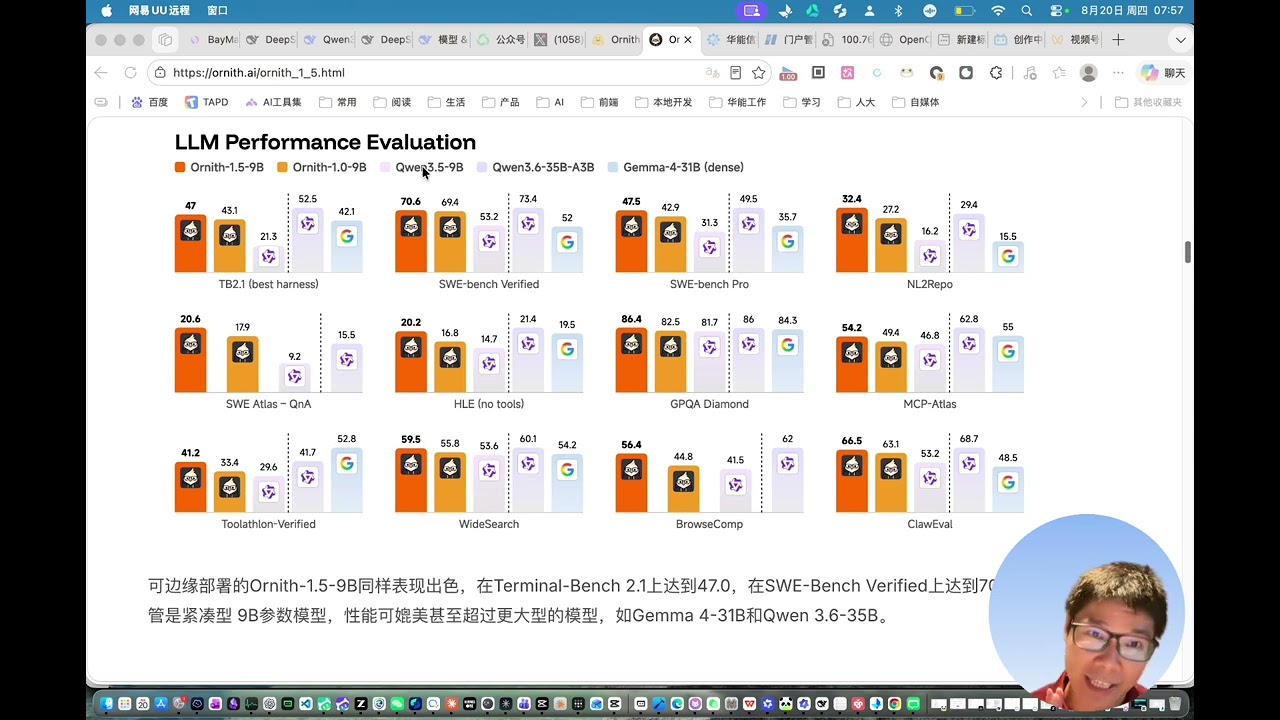This screenshot has width=1280, height=720.
Task: Click the page vertical scrollbar thumb
Action: tap(1188, 251)
